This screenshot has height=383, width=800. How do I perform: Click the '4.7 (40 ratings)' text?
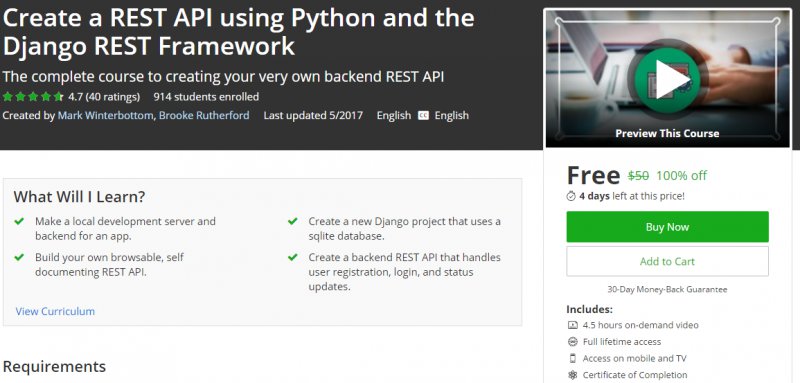click(104, 96)
